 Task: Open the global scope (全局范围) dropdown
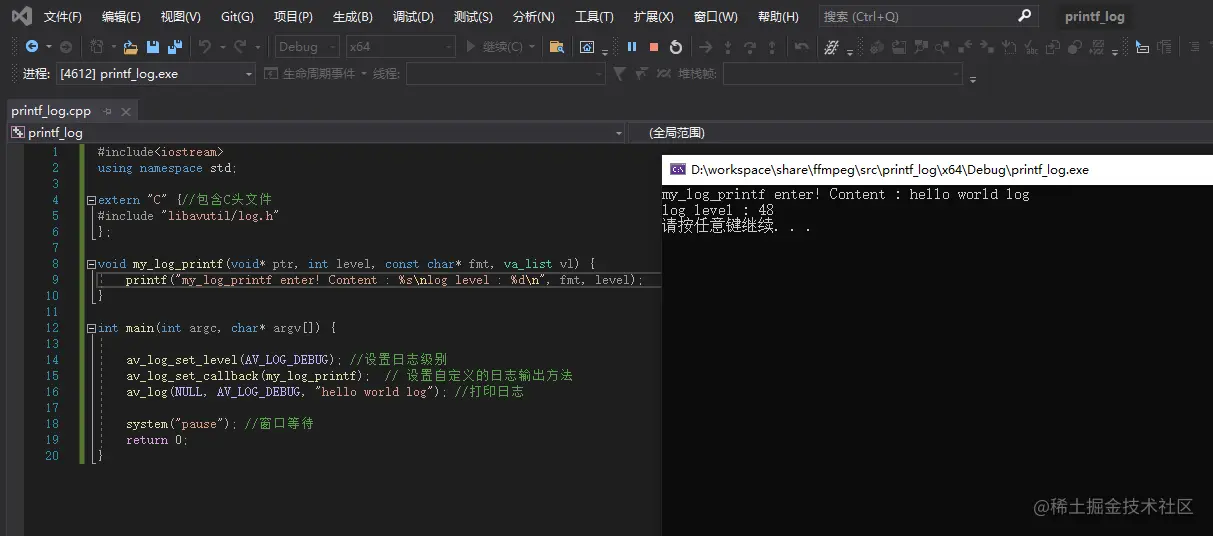pos(920,132)
